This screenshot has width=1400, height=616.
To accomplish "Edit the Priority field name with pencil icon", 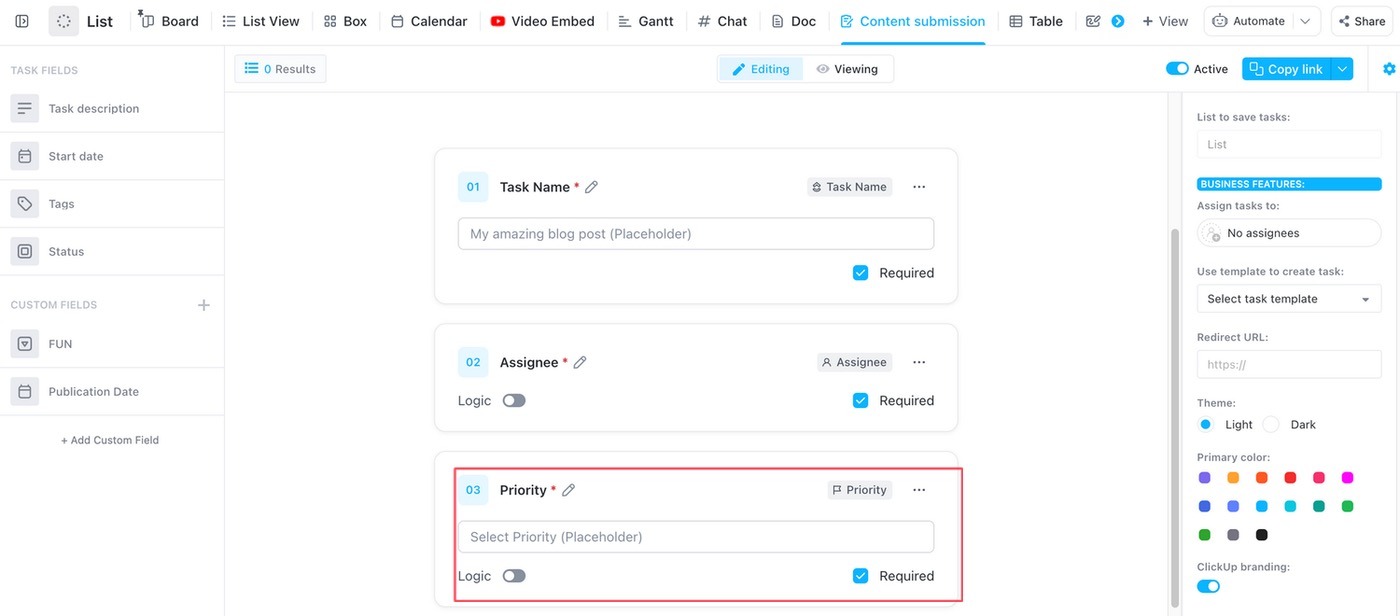I will click(568, 489).
